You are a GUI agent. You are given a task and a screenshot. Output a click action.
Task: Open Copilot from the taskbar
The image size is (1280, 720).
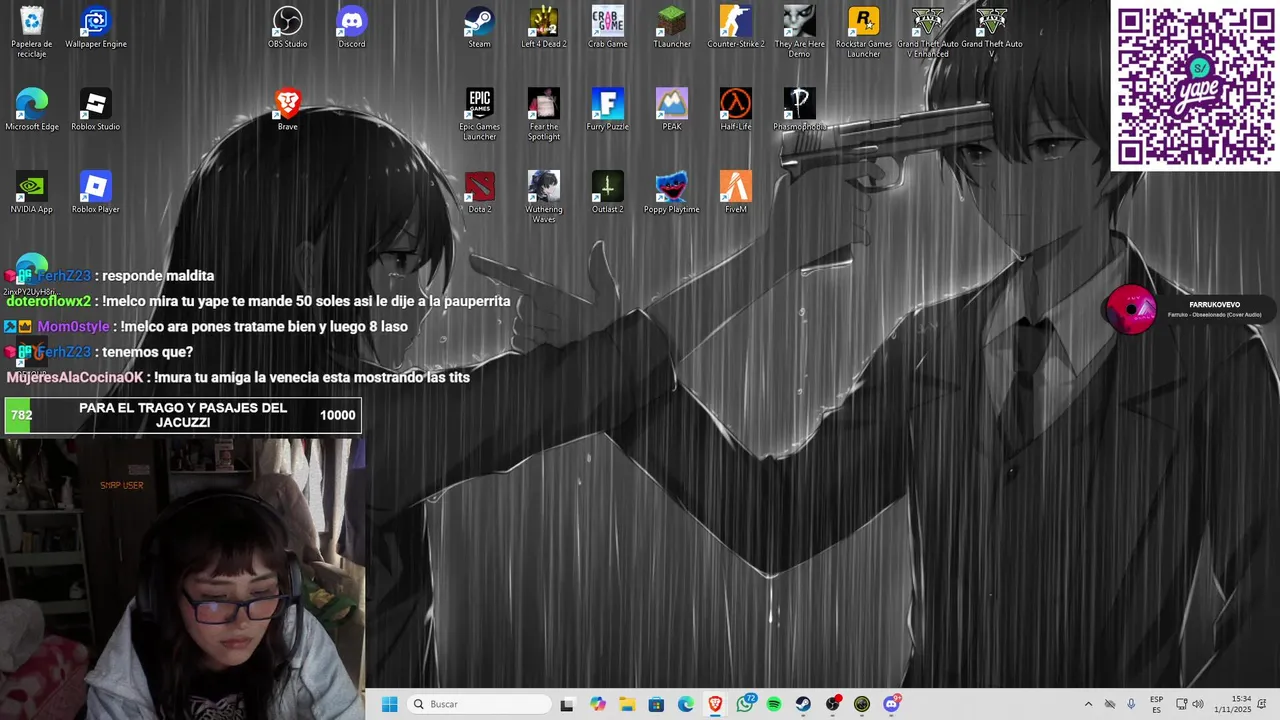tap(598, 704)
